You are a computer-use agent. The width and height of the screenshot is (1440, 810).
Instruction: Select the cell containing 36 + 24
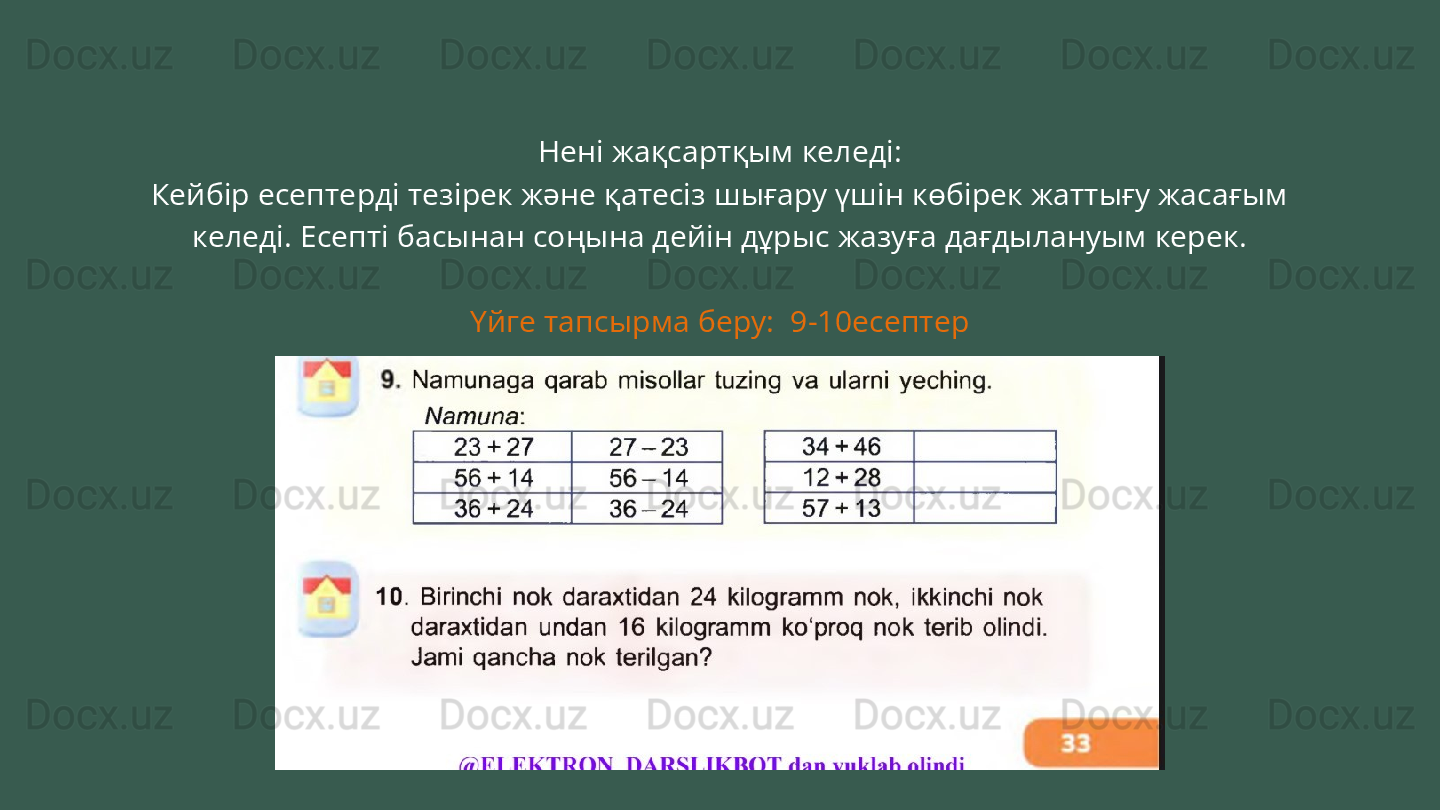[494, 510]
